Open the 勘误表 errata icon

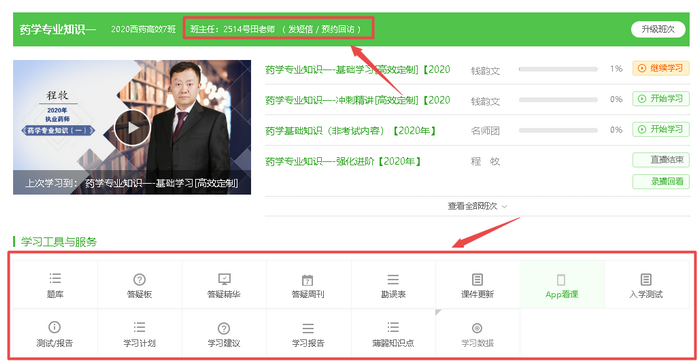pos(393,279)
